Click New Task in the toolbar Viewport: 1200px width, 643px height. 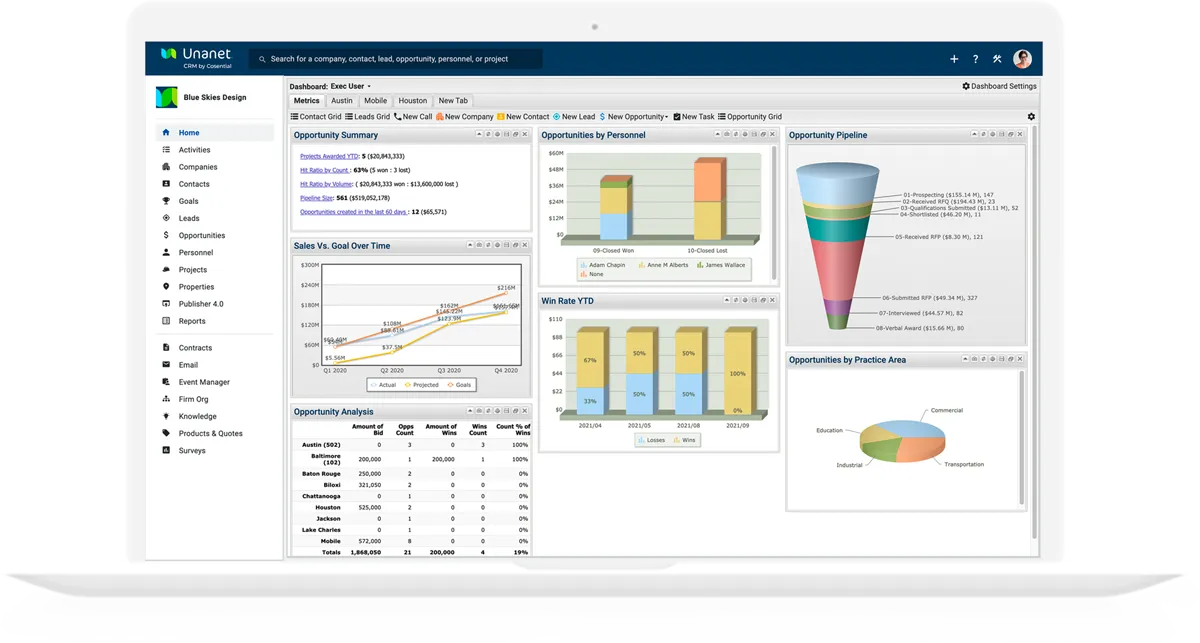point(694,117)
